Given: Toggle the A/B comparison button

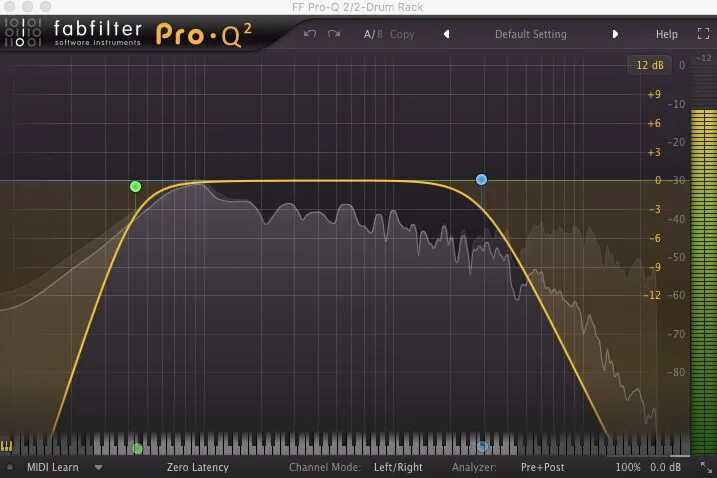Looking at the screenshot, I should 373,34.
